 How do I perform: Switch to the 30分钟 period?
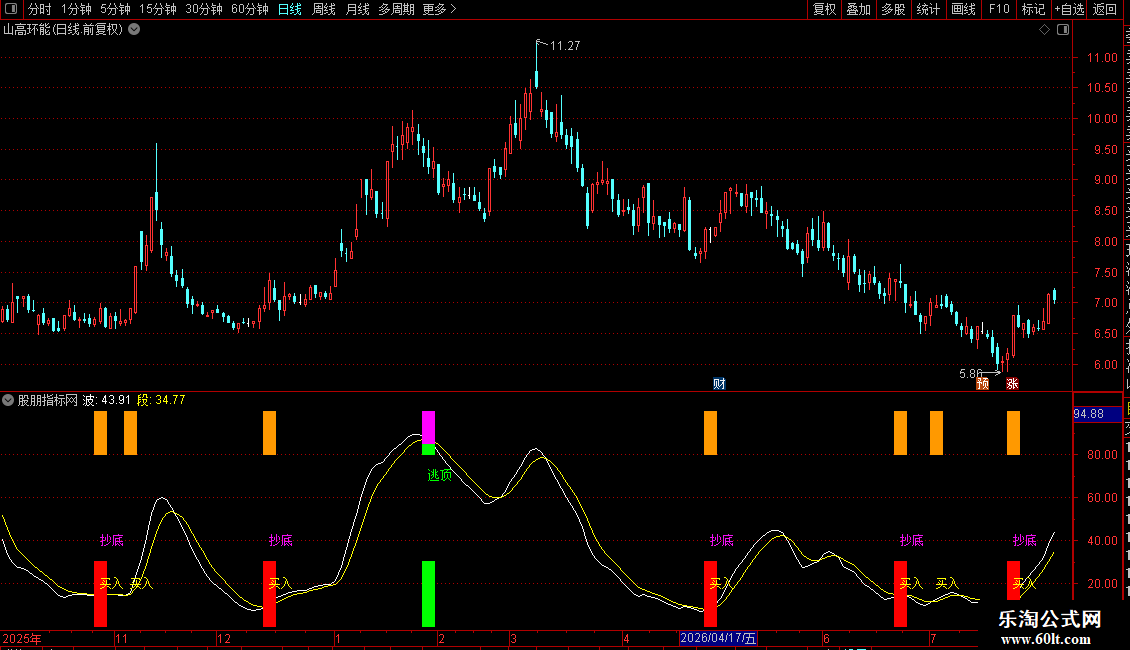click(204, 9)
